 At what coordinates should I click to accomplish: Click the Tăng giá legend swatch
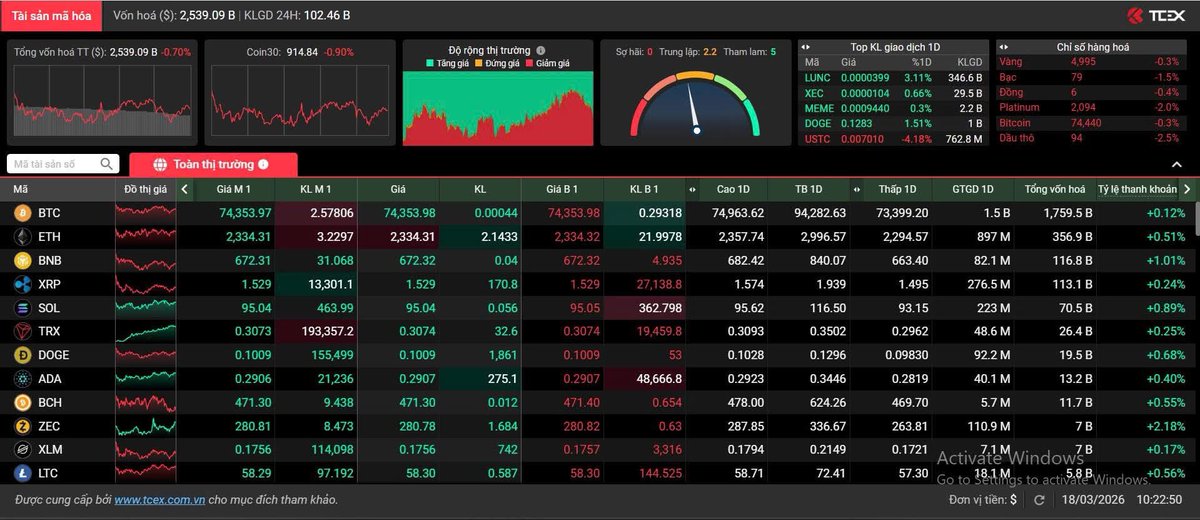tap(429, 63)
